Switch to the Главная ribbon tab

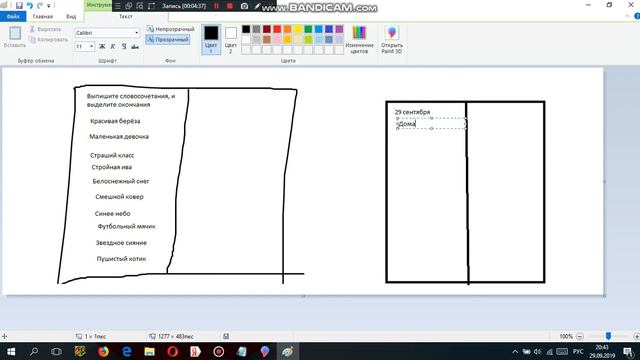tap(42, 16)
